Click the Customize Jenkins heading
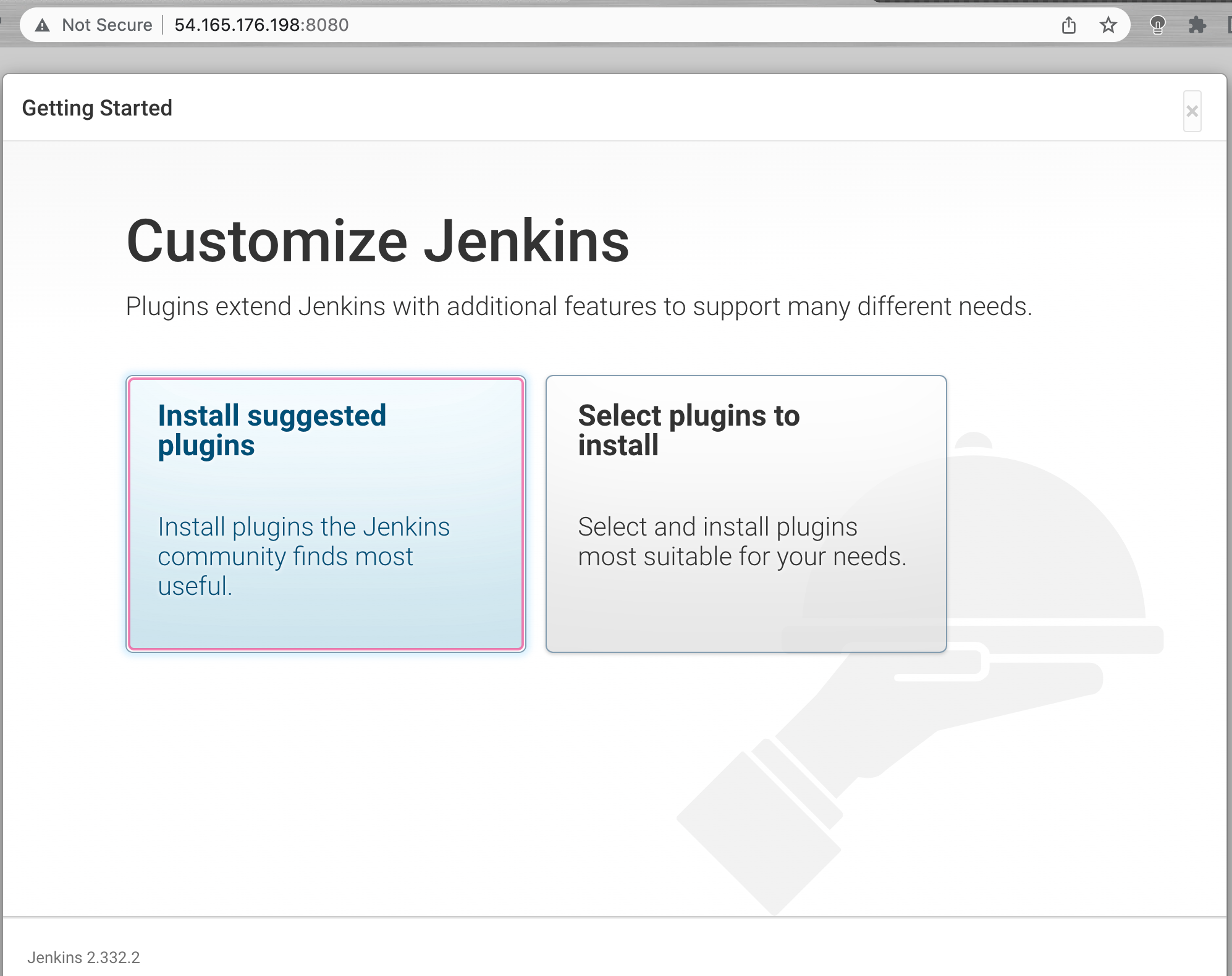Image resolution: width=1232 pixels, height=976 pixels. pos(378,241)
